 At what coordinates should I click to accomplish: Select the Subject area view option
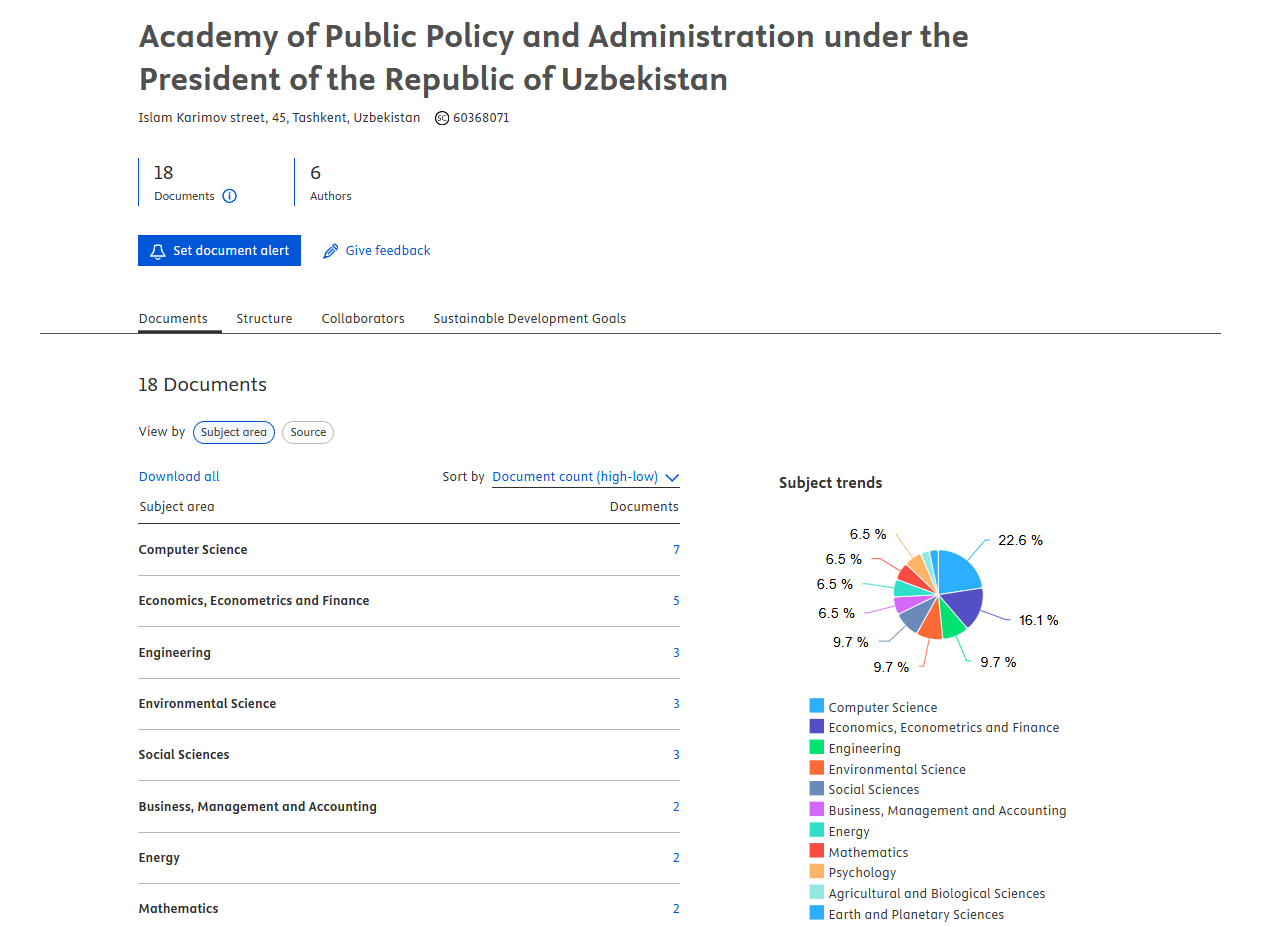point(234,432)
